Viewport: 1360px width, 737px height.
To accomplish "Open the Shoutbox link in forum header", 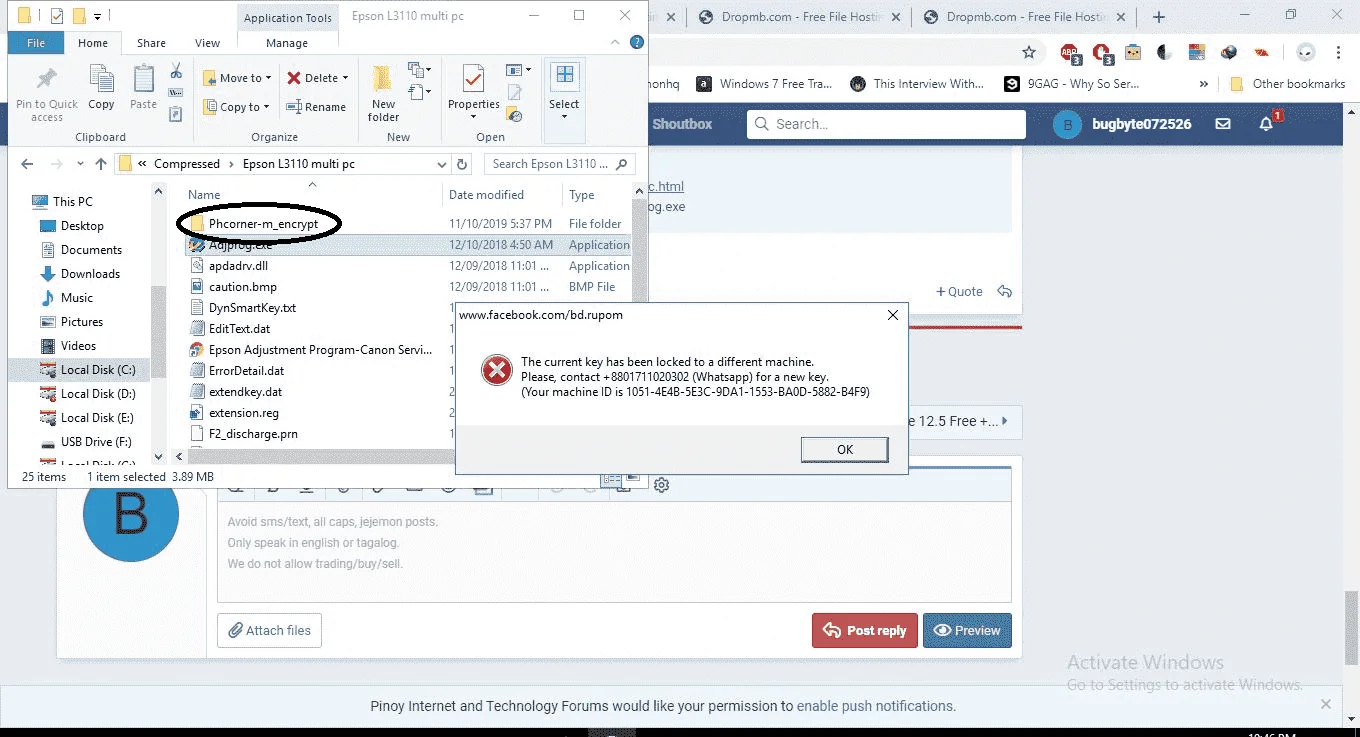I will 682,124.
